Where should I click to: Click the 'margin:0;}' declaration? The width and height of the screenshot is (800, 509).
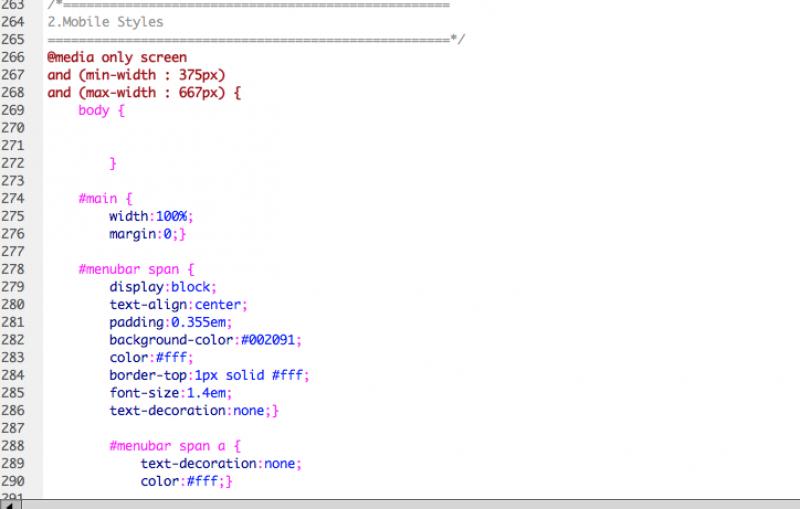point(148,234)
